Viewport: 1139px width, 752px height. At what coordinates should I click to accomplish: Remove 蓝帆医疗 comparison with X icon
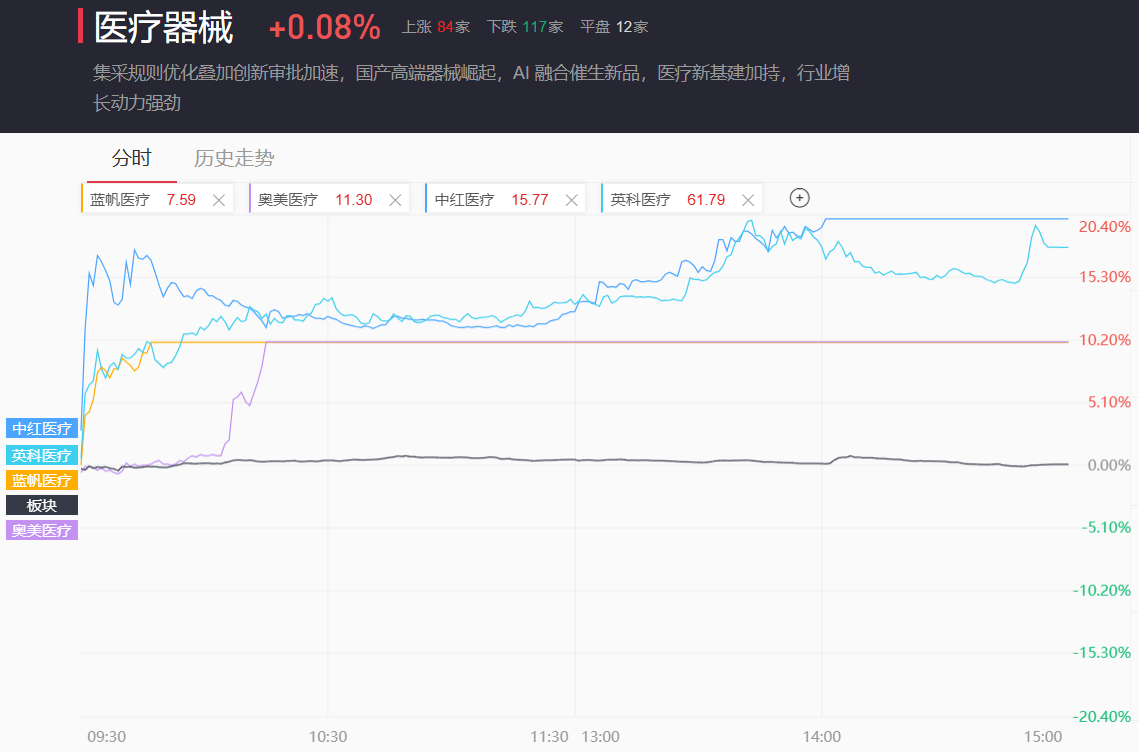coord(218,200)
